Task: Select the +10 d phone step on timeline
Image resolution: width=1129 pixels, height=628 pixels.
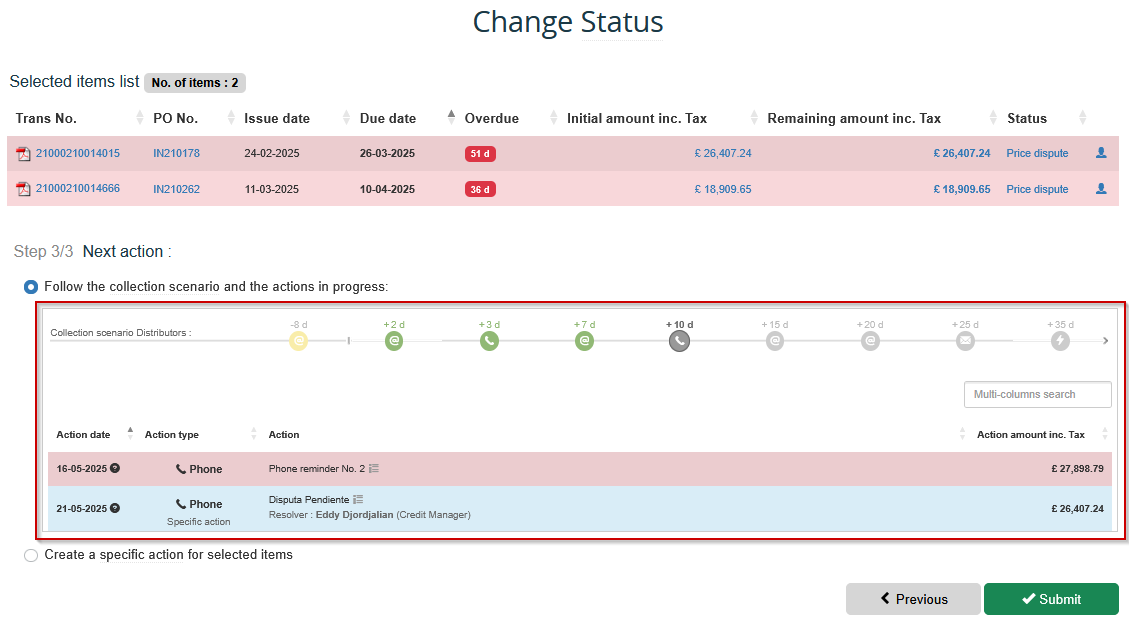Action: (x=679, y=341)
